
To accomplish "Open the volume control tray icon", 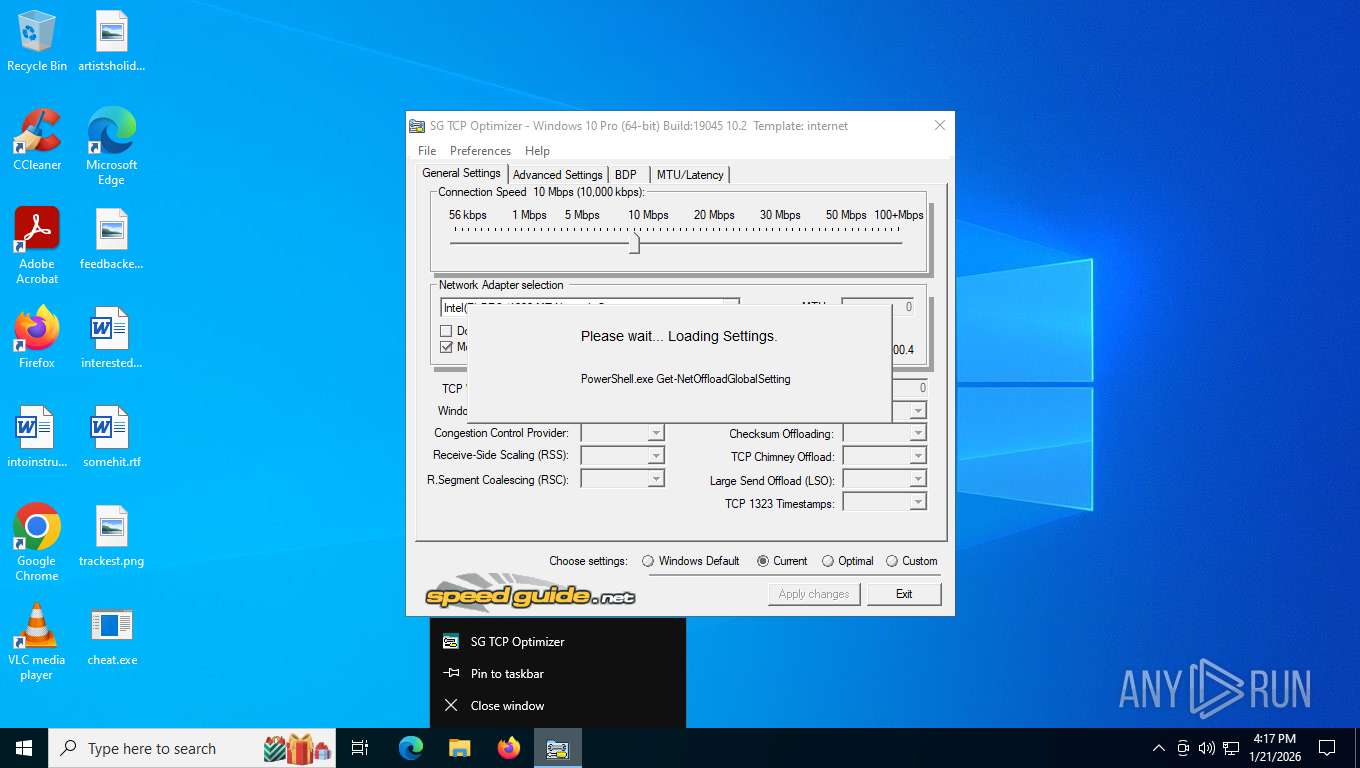I will click(x=1207, y=748).
